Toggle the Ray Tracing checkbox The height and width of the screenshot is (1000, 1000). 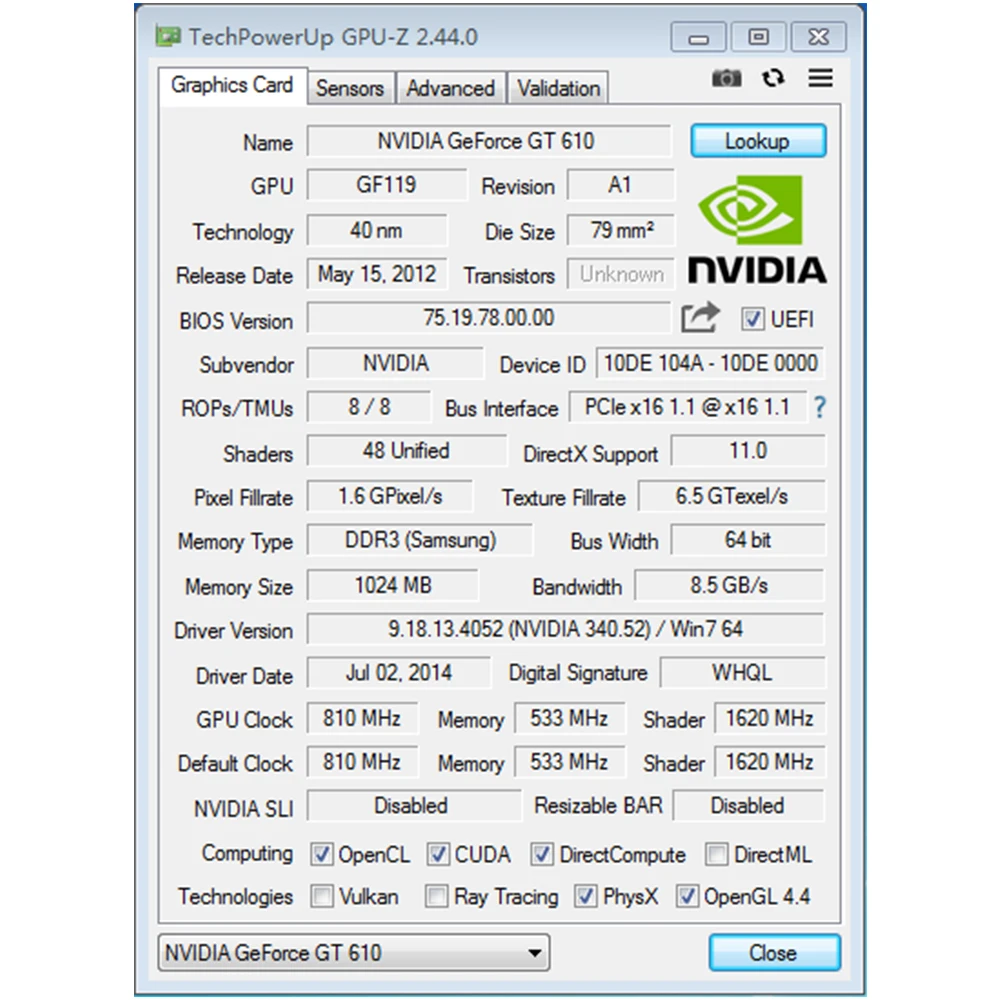(436, 896)
